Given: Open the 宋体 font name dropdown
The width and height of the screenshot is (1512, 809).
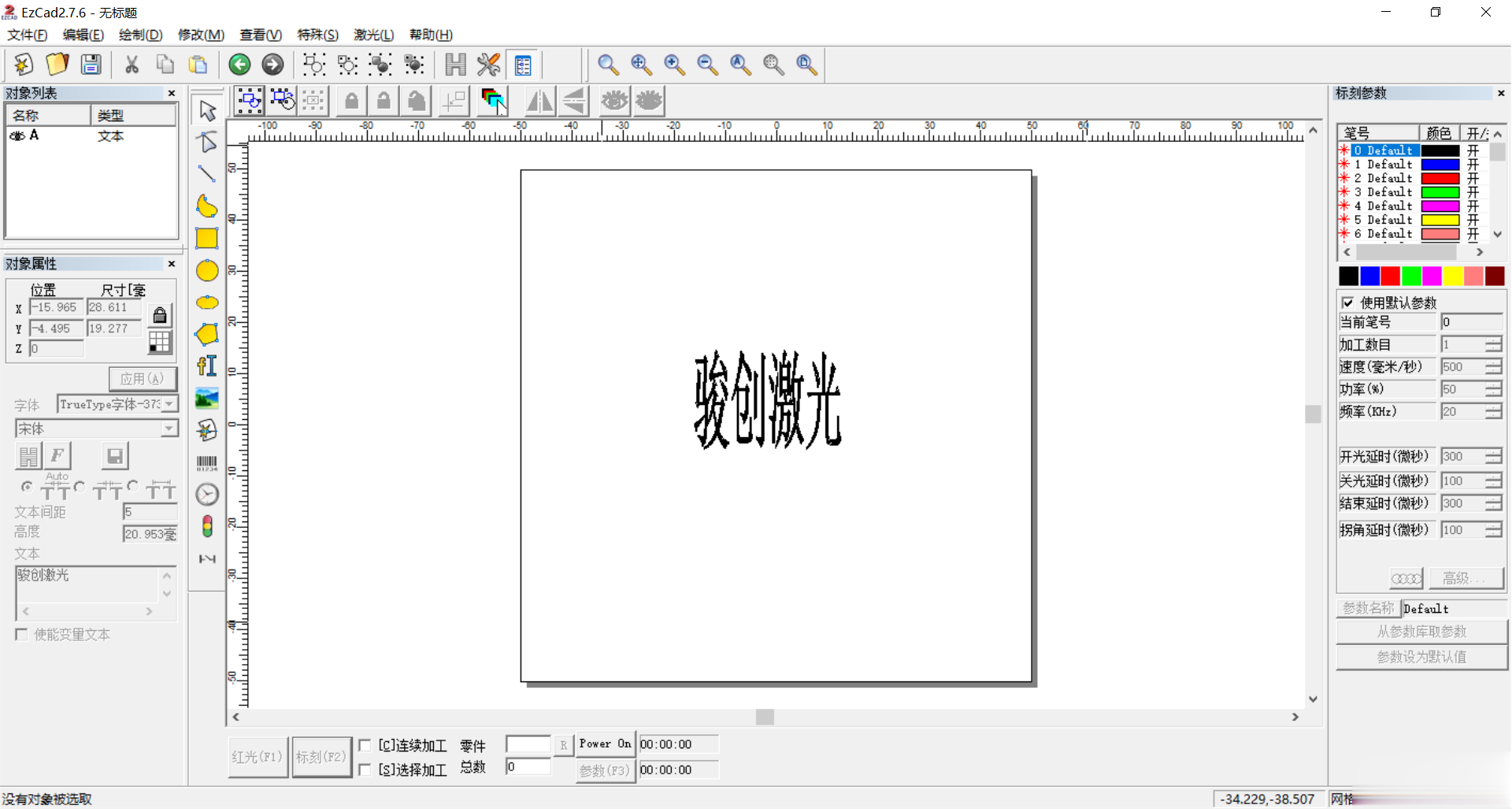Looking at the screenshot, I should [x=170, y=429].
